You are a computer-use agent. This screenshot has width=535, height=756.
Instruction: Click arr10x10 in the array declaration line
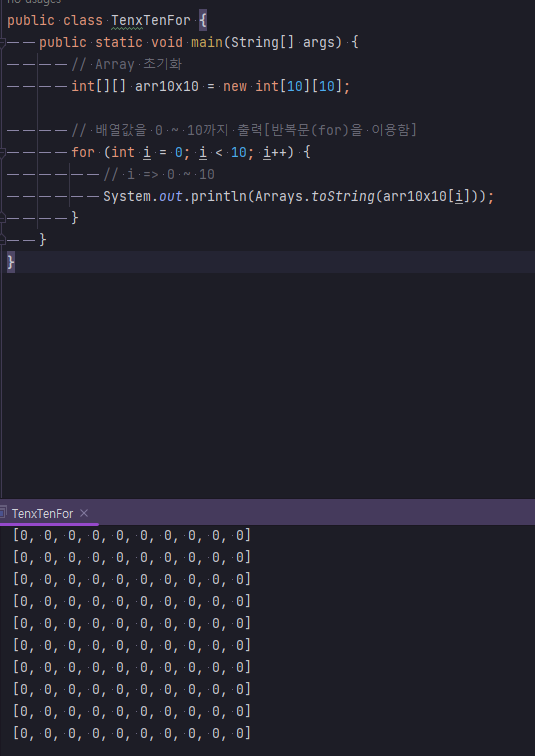pyautogui.click(x=167, y=86)
